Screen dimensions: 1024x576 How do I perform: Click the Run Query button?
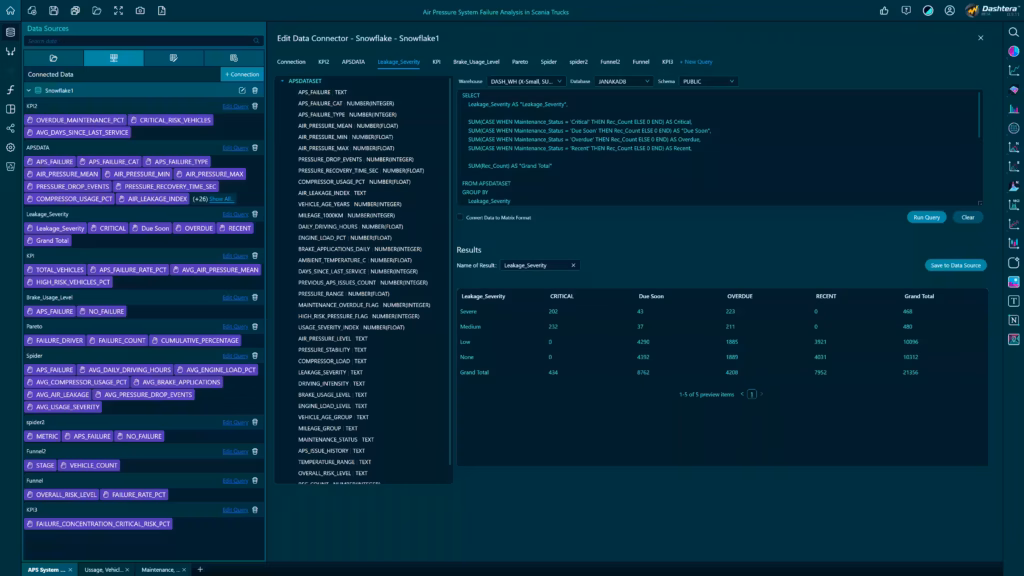pos(926,217)
